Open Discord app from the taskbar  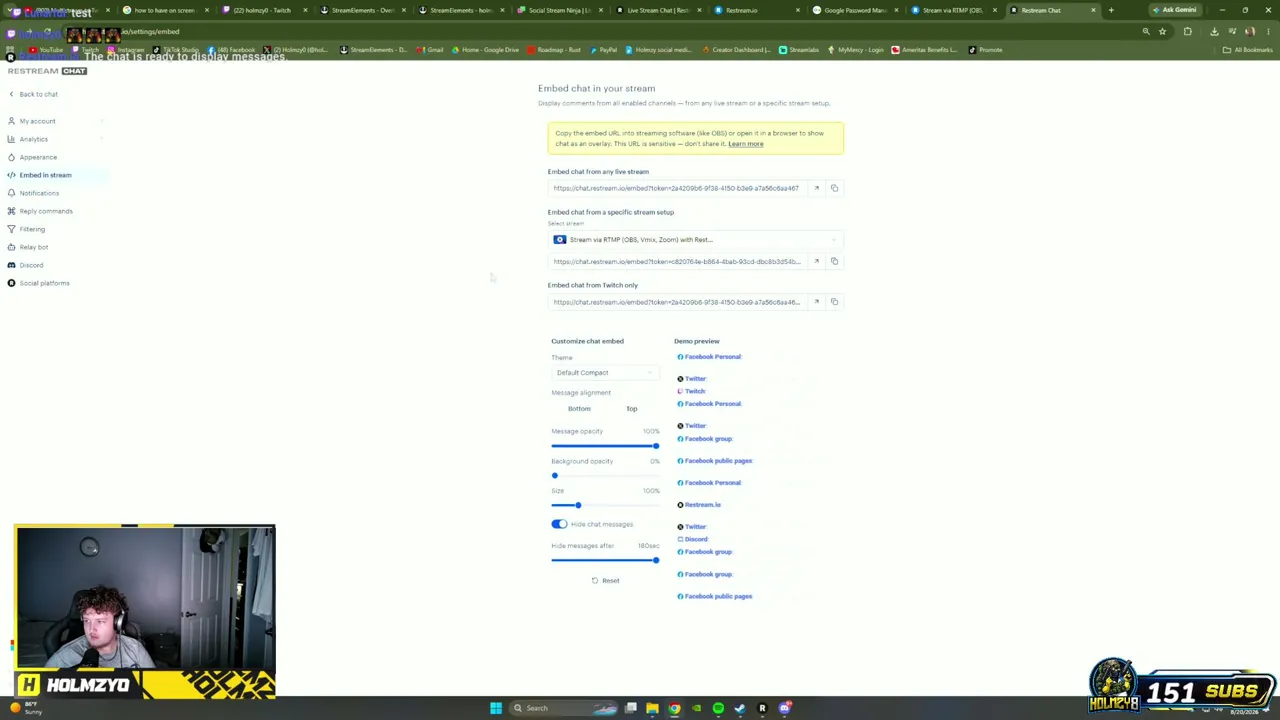785,708
